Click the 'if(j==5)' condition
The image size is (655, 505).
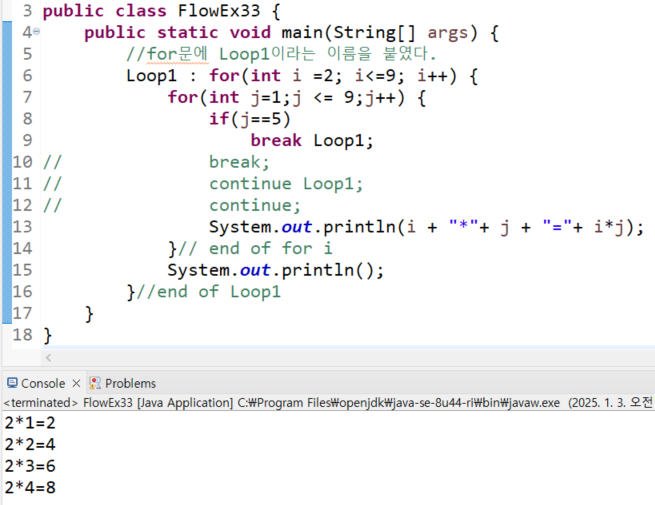[x=249, y=119]
